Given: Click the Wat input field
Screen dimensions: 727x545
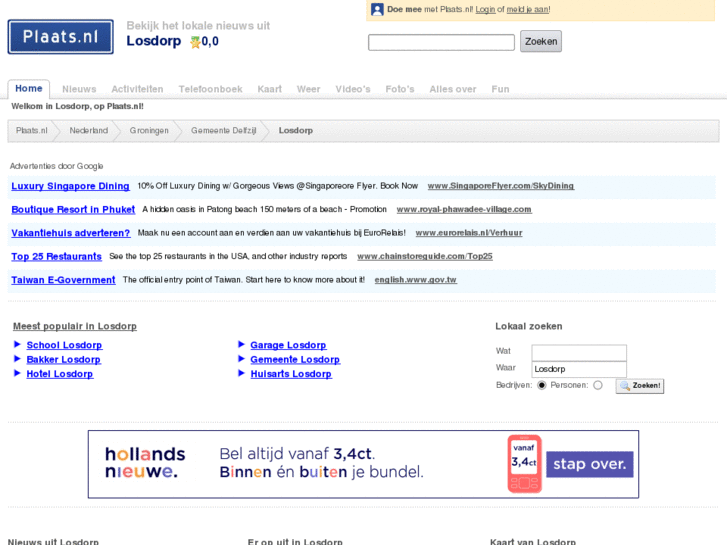Looking at the screenshot, I should coord(579,353).
